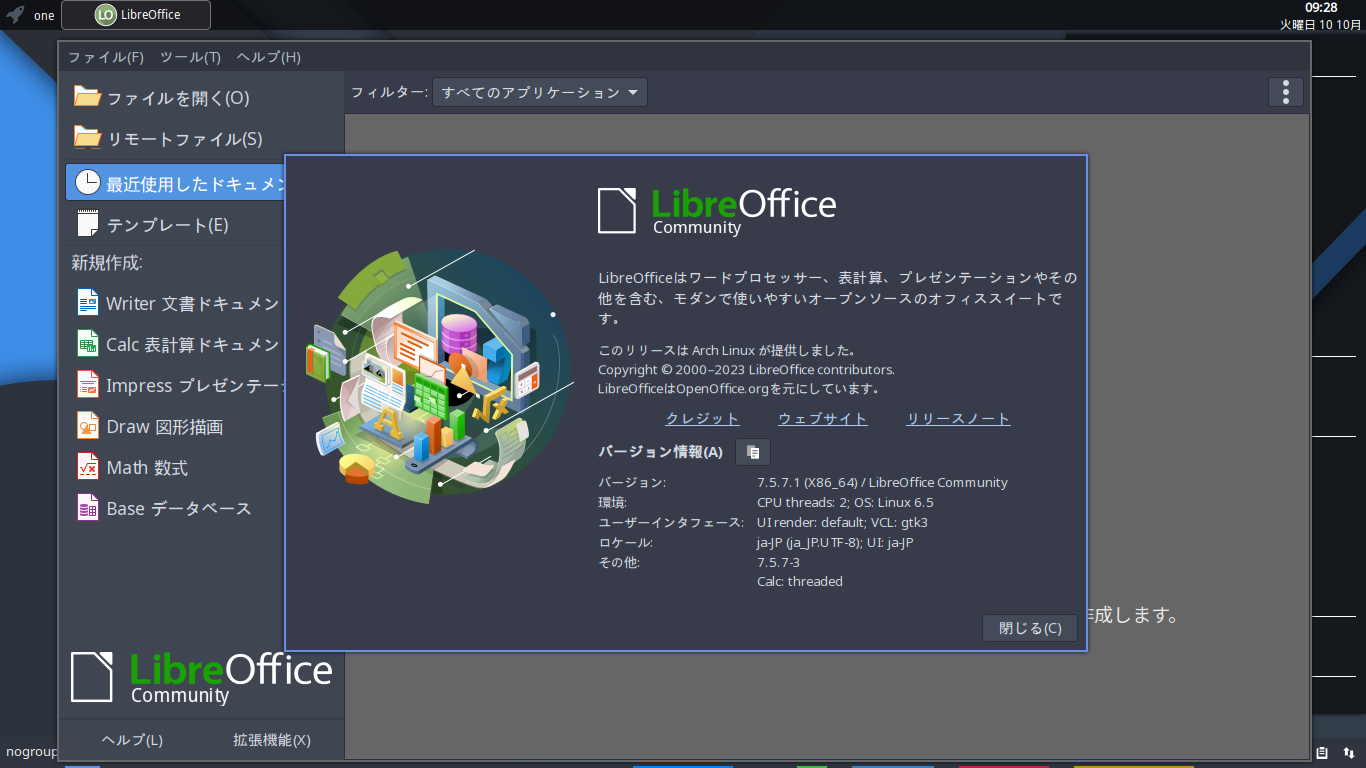Image resolution: width=1366 pixels, height=768 pixels.
Task: Click the date text 火曜日 10 10月
Action: pyautogui.click(x=1321, y=24)
